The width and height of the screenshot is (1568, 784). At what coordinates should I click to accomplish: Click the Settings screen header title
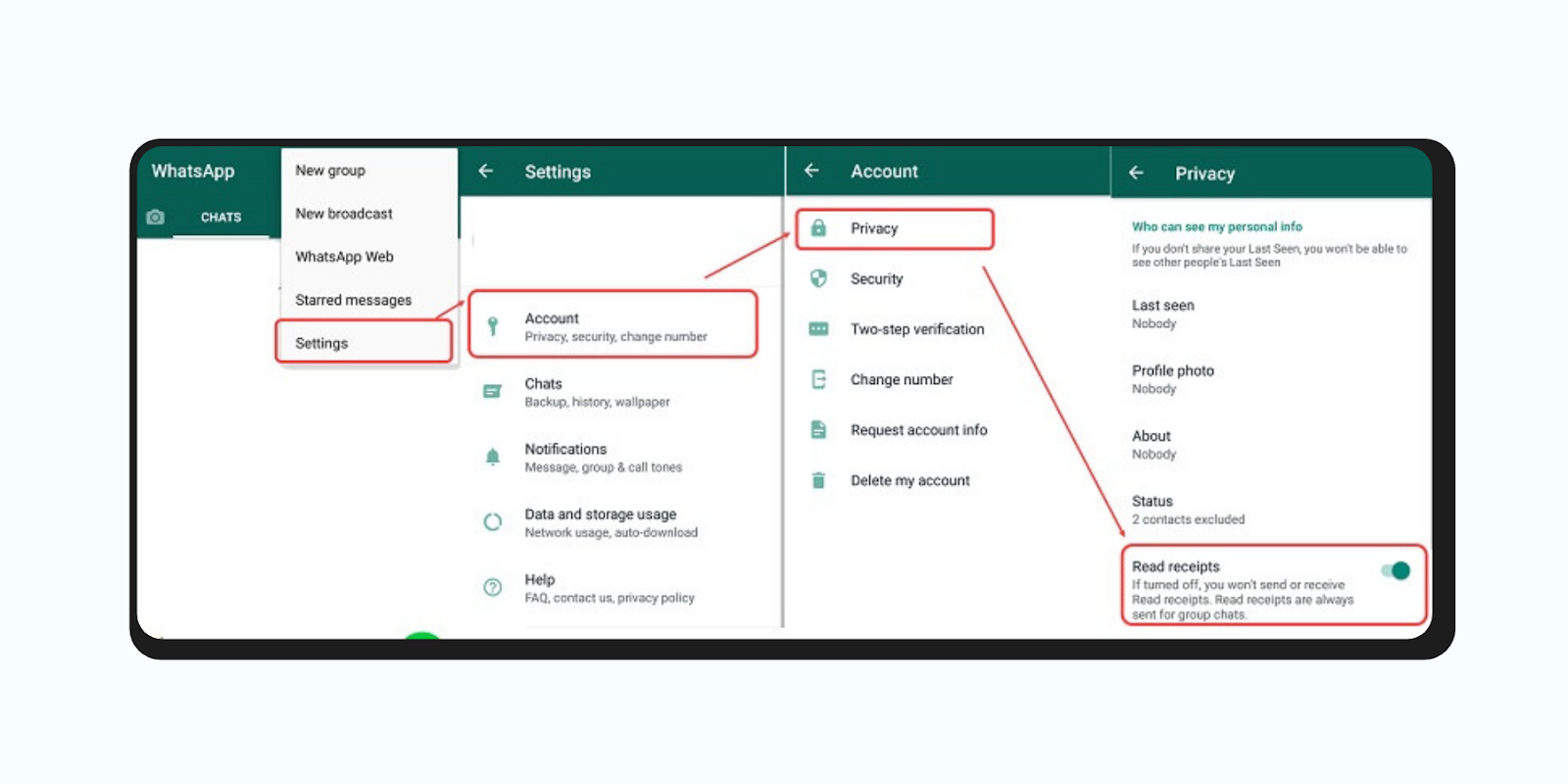click(558, 171)
